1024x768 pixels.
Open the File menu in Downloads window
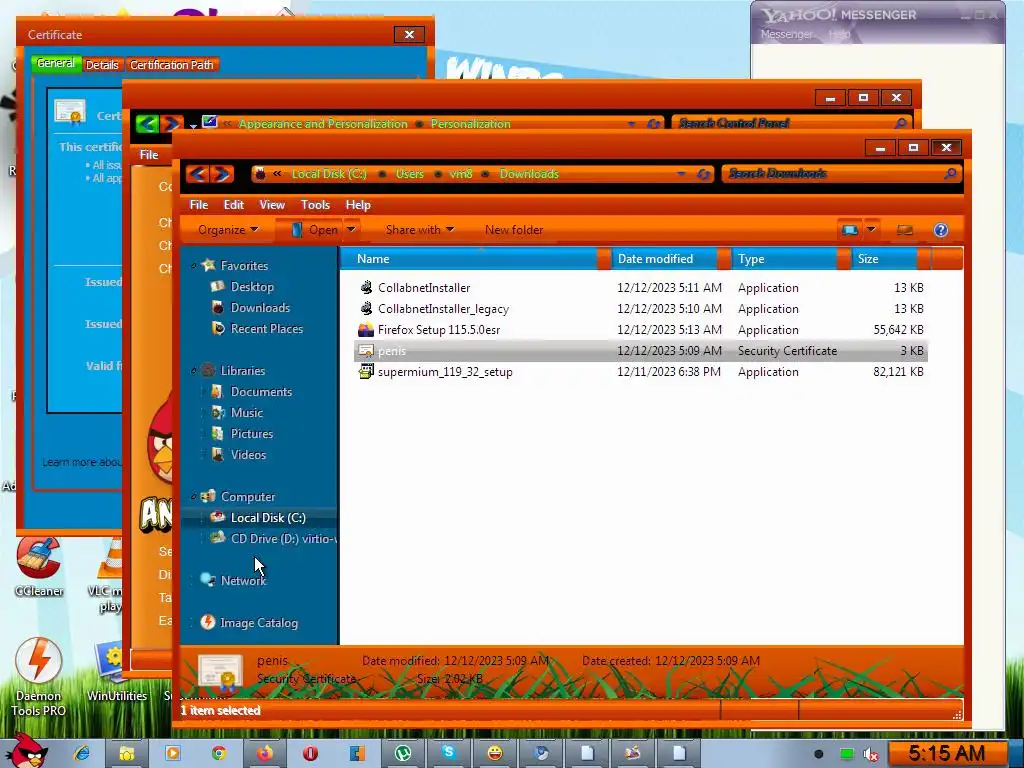pos(199,204)
